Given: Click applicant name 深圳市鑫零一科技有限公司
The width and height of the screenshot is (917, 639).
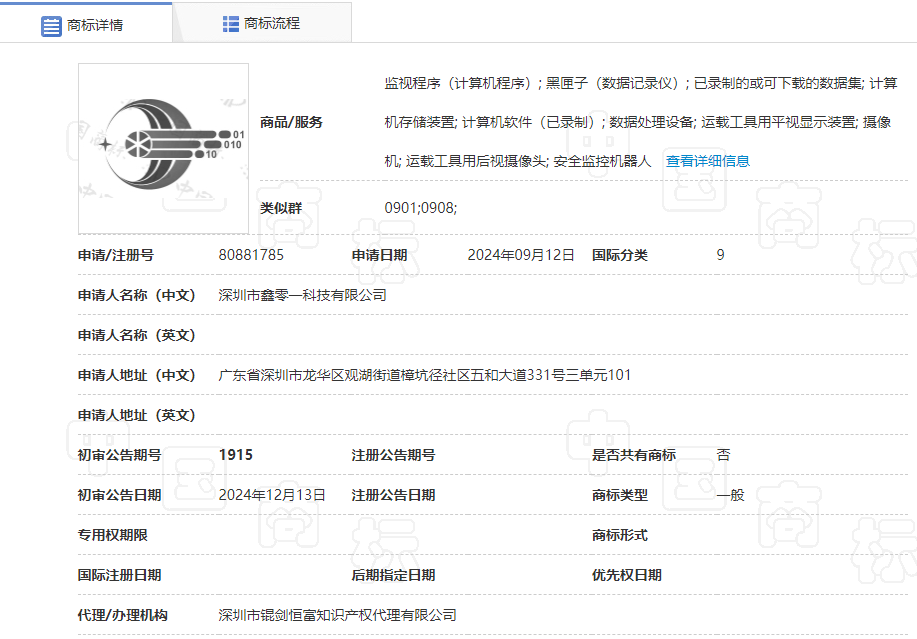Looking at the screenshot, I should [301, 295].
